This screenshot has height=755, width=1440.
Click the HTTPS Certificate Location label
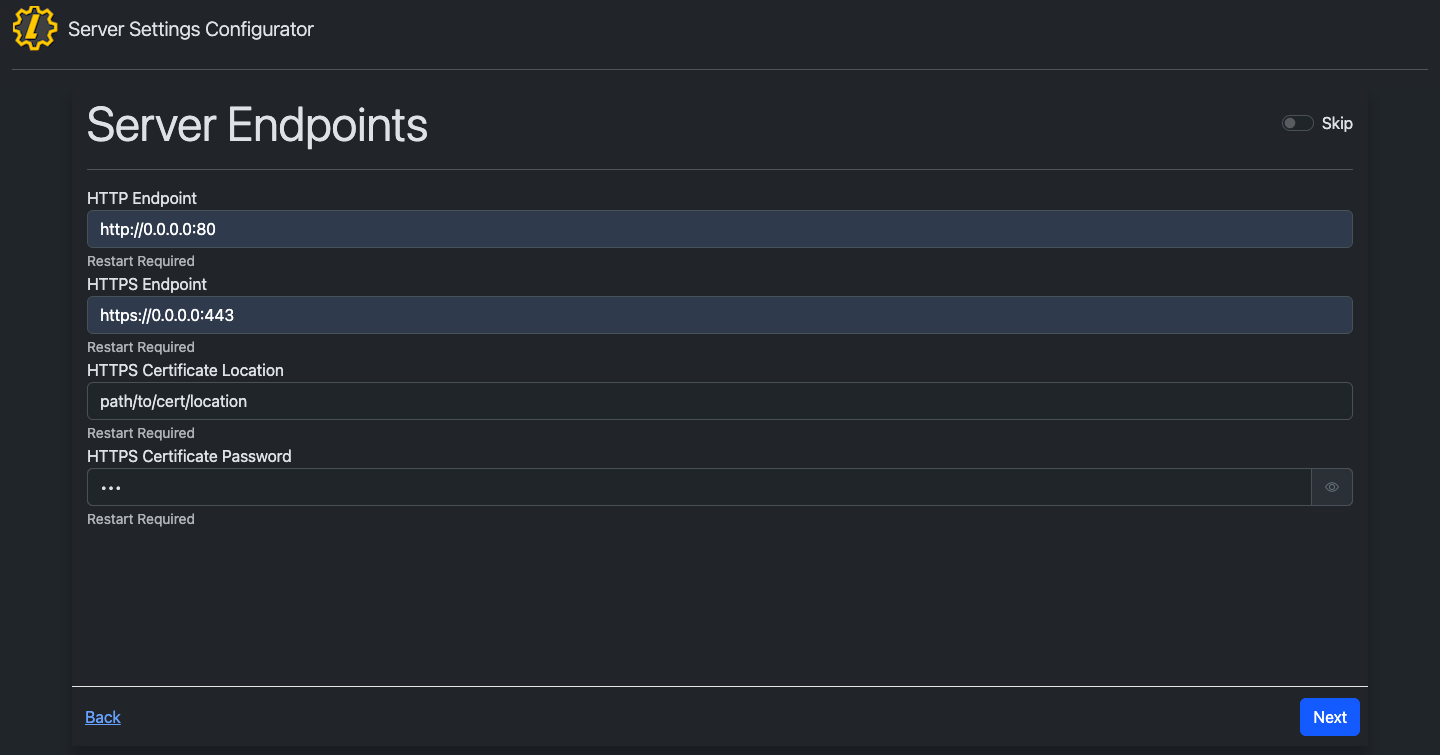(x=185, y=370)
